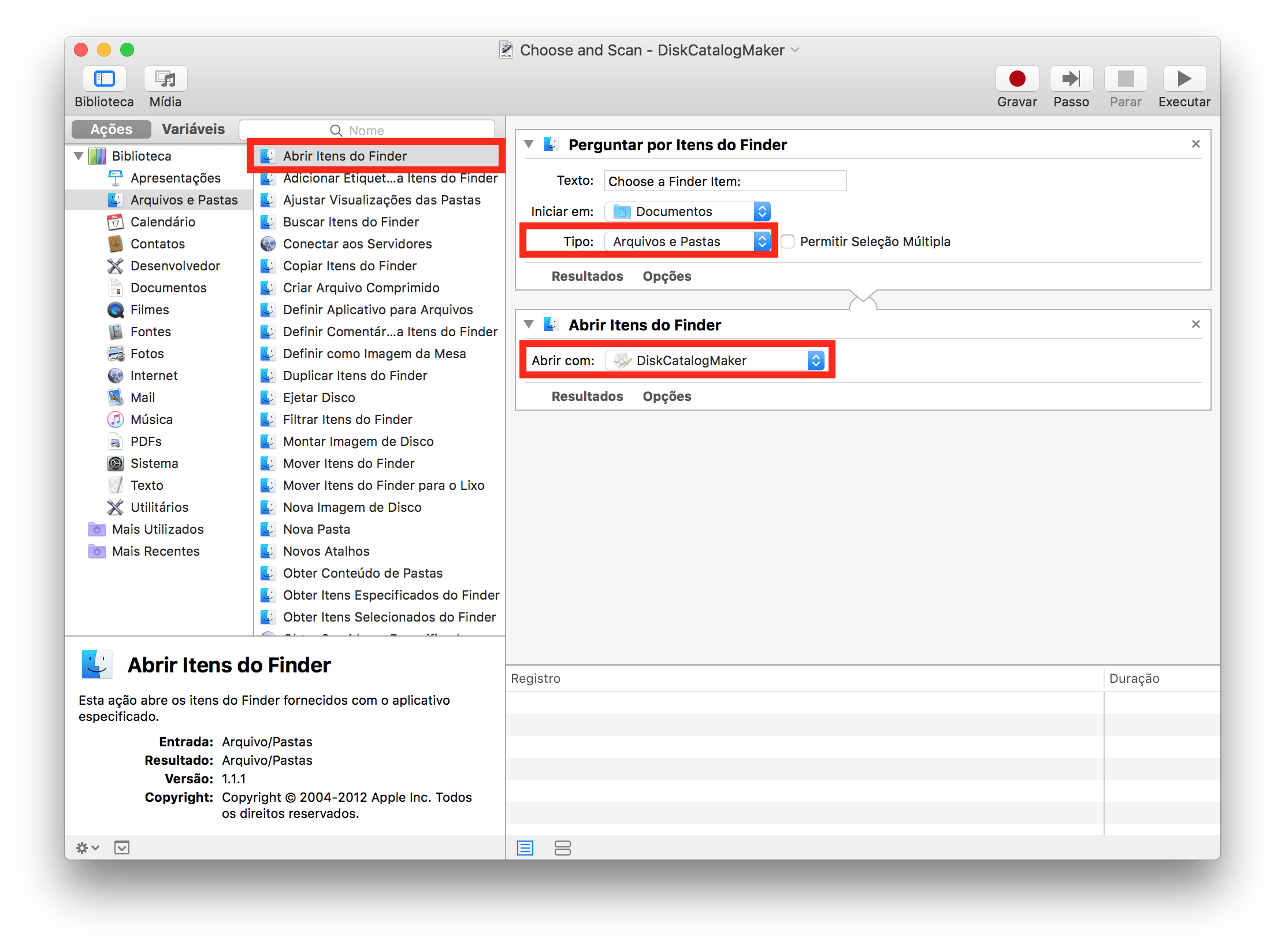The height and width of the screenshot is (952, 1285).
Task: Select the Texto category icon
Action: [116, 485]
